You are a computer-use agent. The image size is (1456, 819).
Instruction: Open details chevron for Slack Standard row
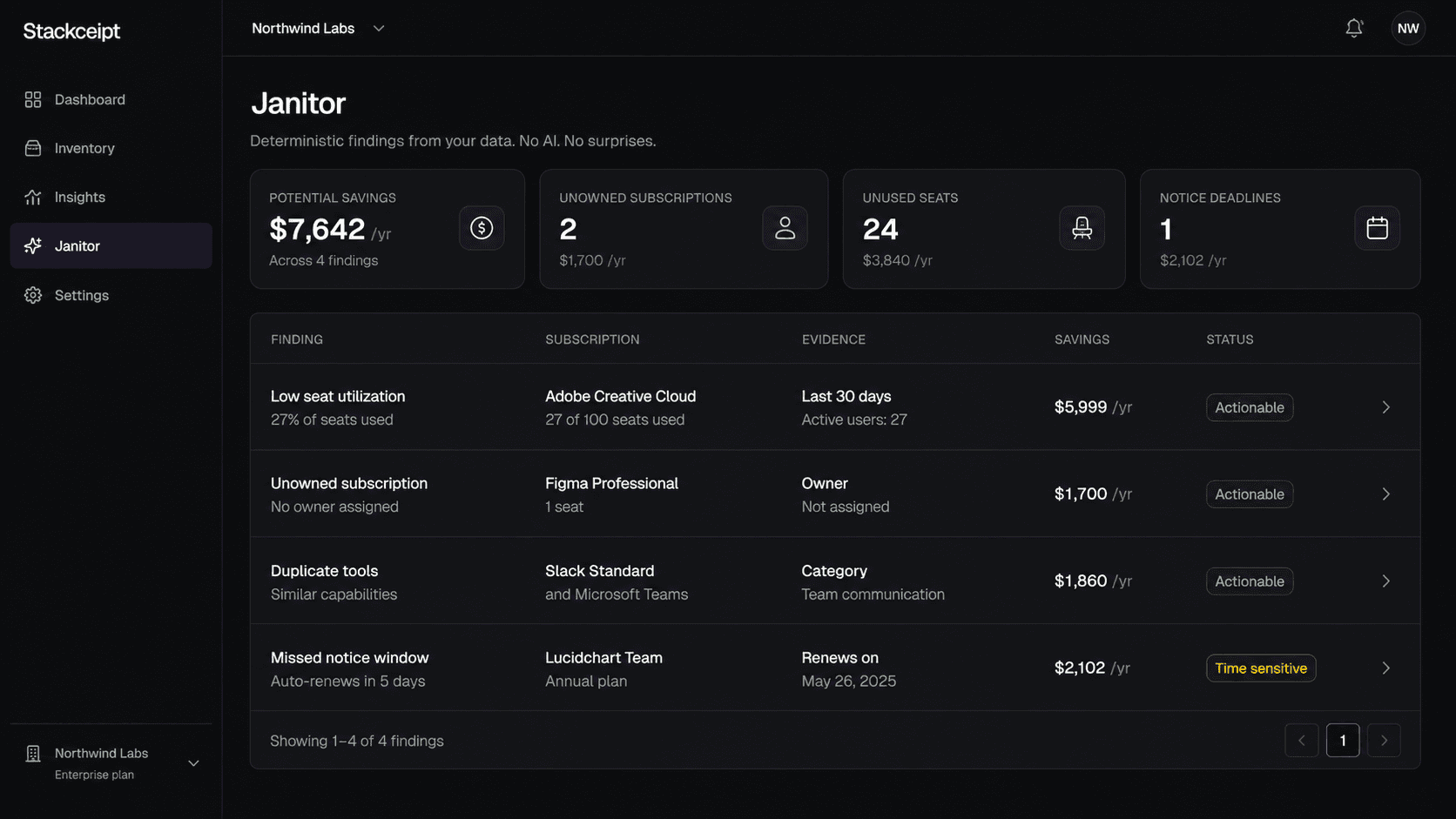click(1385, 581)
